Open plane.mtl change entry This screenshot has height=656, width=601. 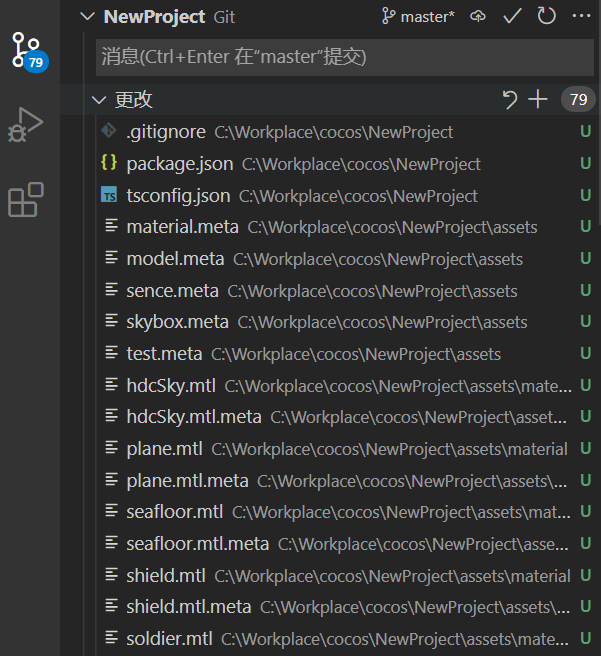tap(347, 448)
